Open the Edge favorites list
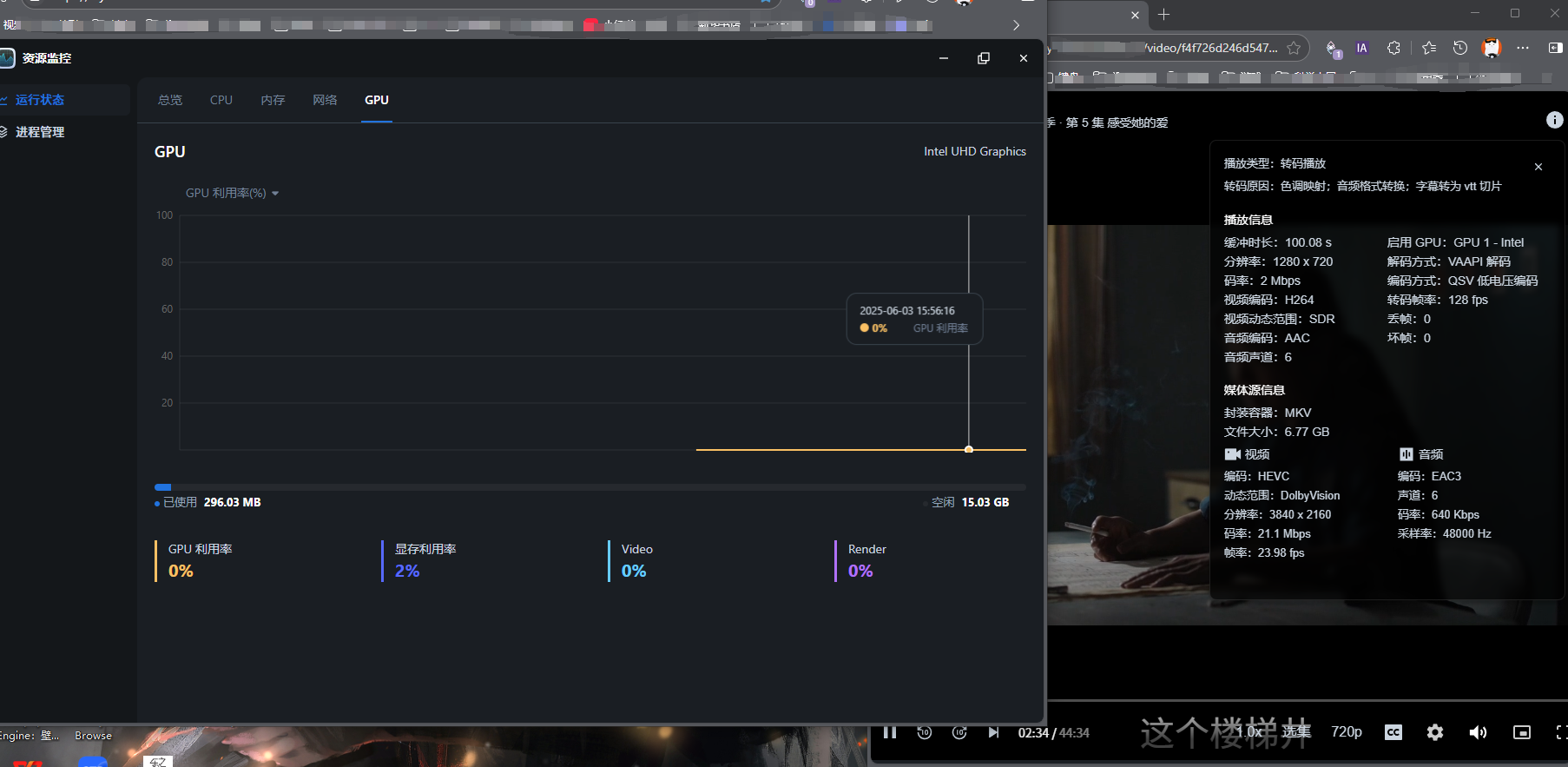1568x767 pixels. pos(1429,48)
